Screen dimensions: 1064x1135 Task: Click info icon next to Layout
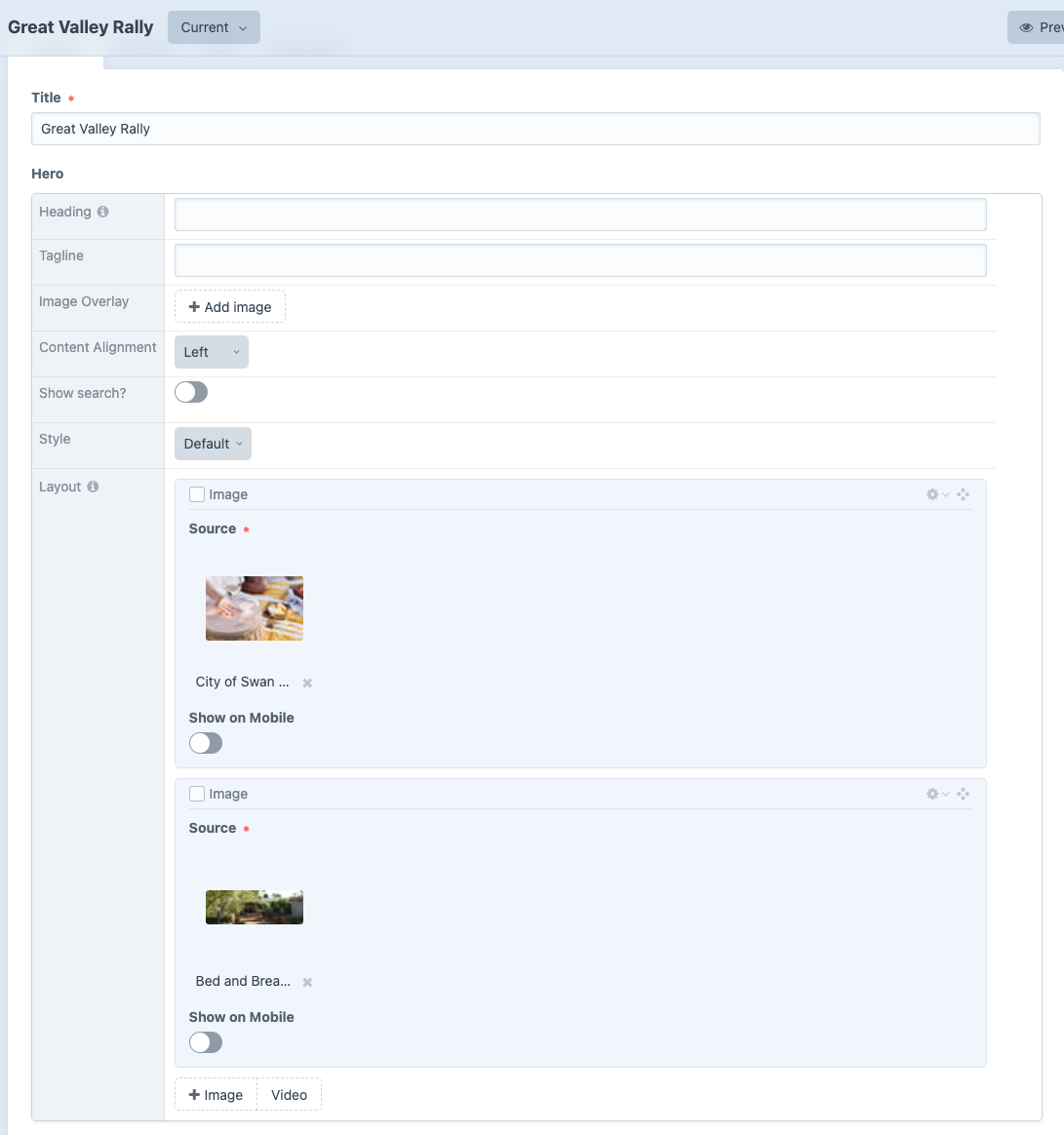point(93,487)
